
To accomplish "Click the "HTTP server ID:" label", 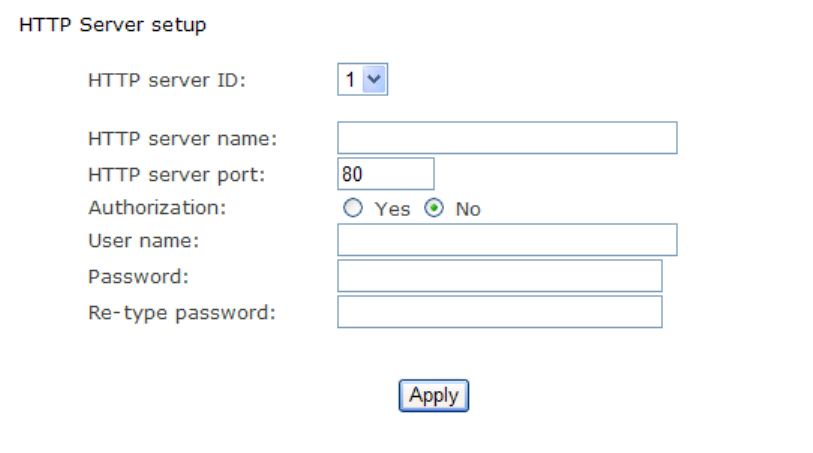I will point(167,81).
